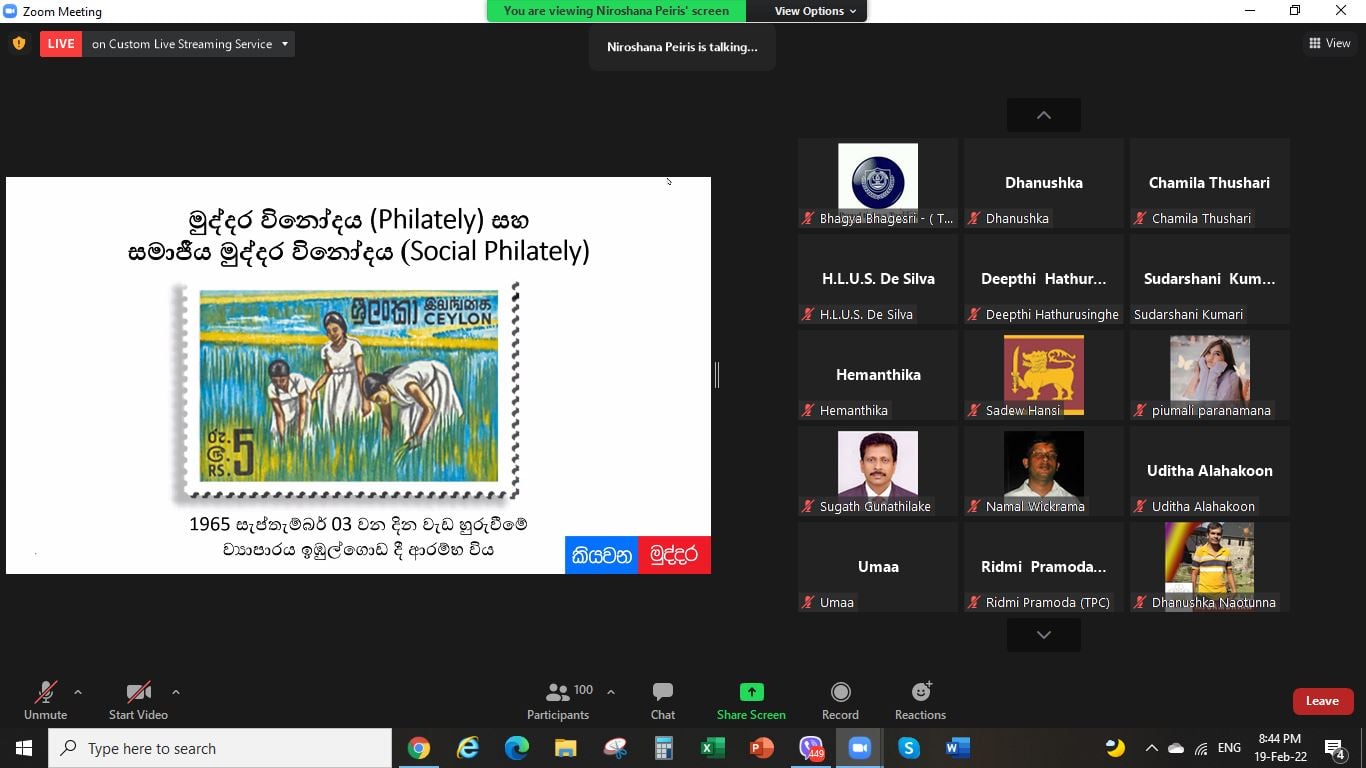Click the Unmute microphone icon
The height and width of the screenshot is (768, 1366).
[45, 692]
